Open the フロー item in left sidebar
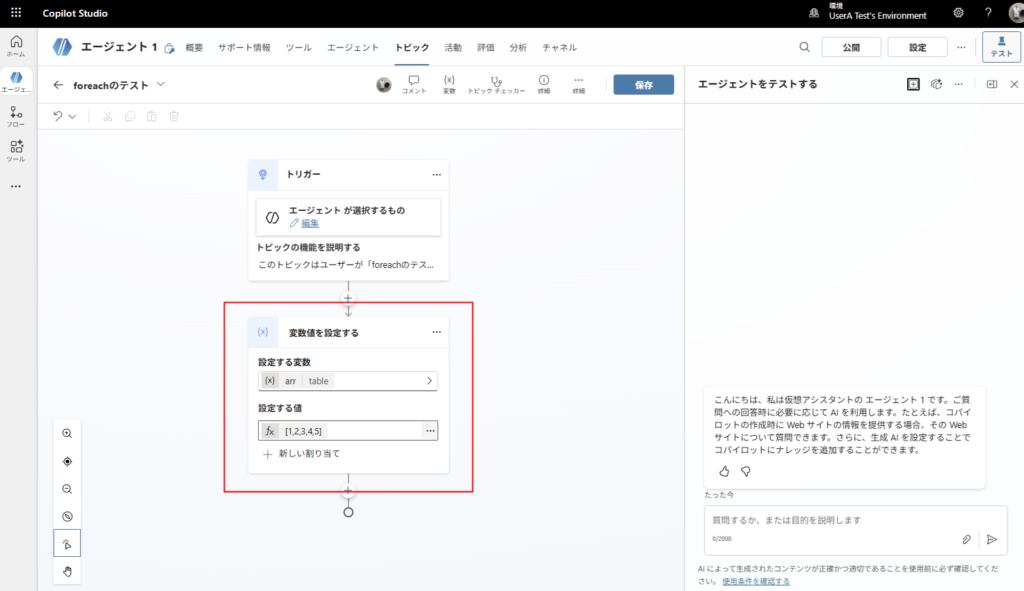This screenshot has width=1024, height=591. pos(16,117)
